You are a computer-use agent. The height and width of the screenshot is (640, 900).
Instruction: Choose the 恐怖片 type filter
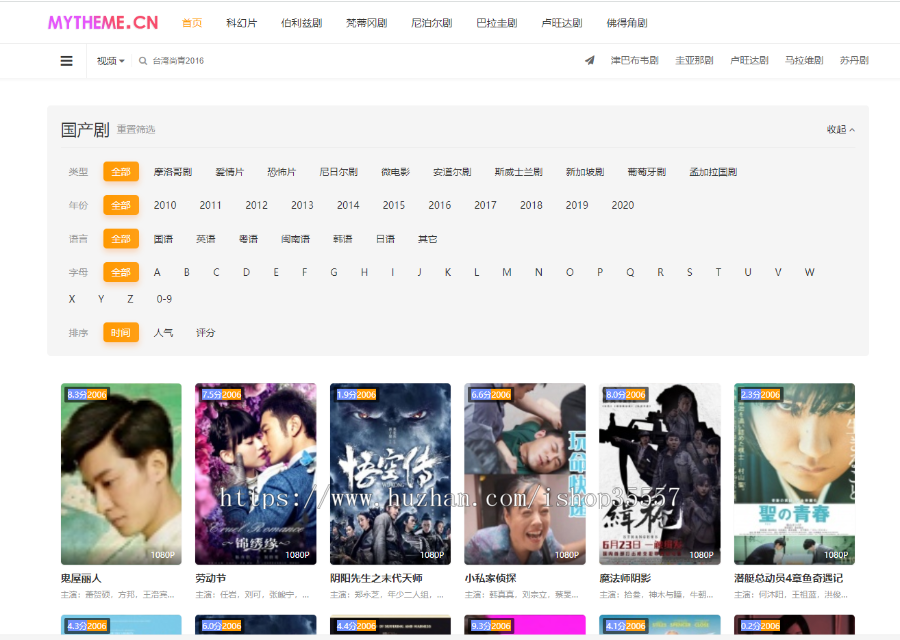[x=281, y=172]
